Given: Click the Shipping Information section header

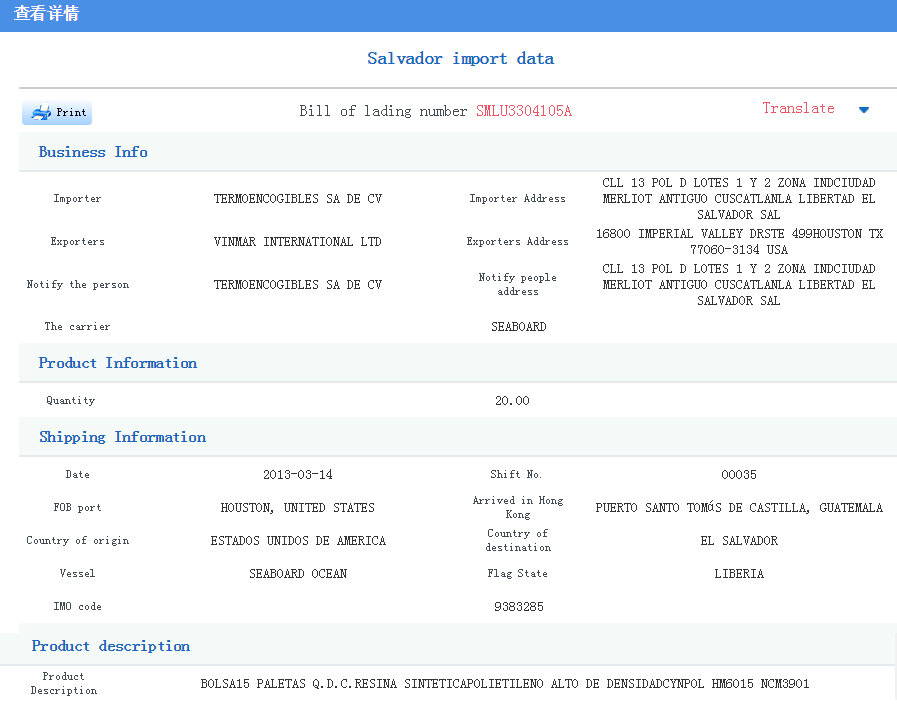Looking at the screenshot, I should (x=122, y=437).
